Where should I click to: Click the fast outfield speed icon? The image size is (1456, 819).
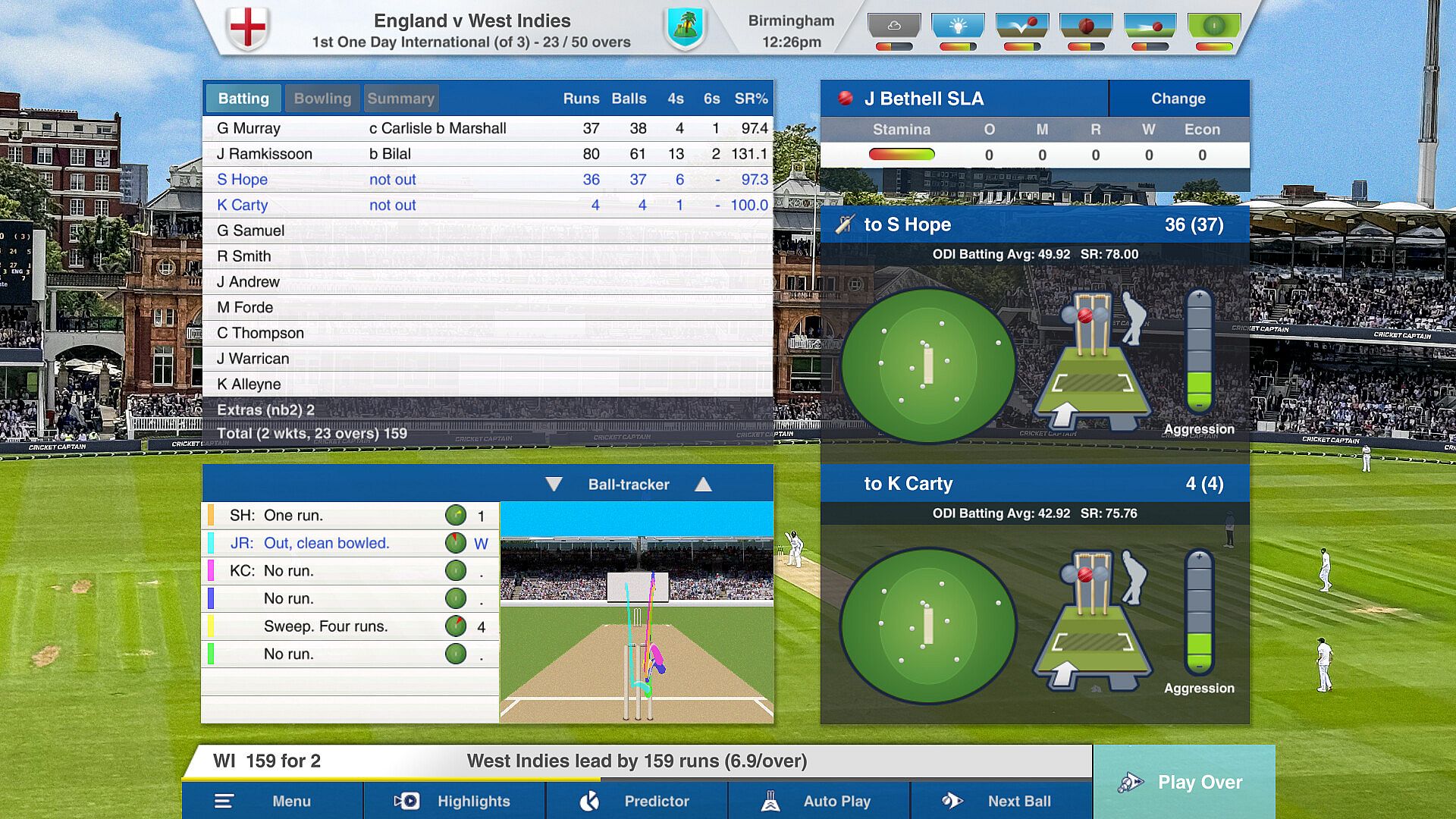coord(1150,26)
